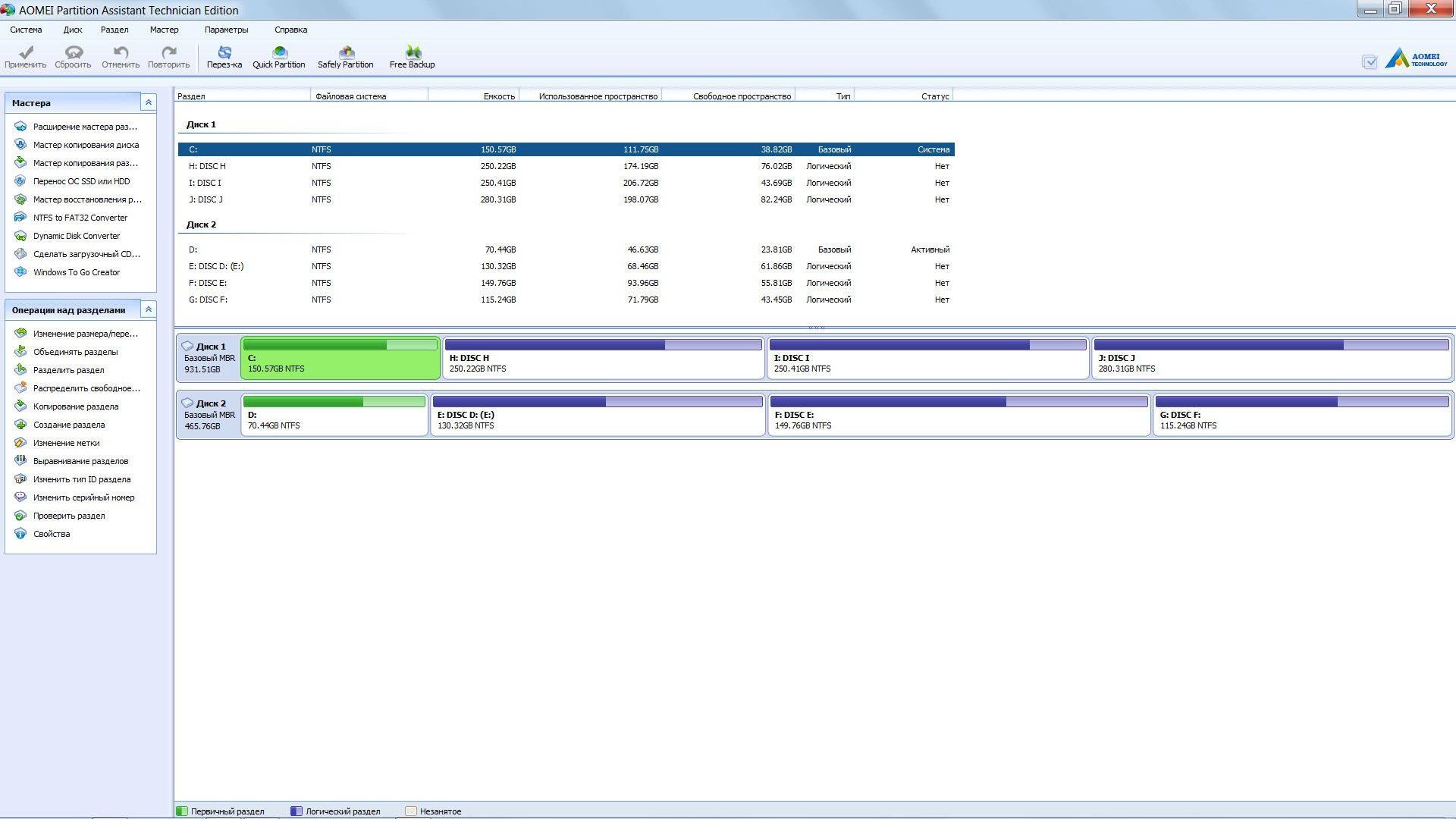The image size is (1456, 819).
Task: Collapse the Мастера panel
Action: [x=149, y=102]
